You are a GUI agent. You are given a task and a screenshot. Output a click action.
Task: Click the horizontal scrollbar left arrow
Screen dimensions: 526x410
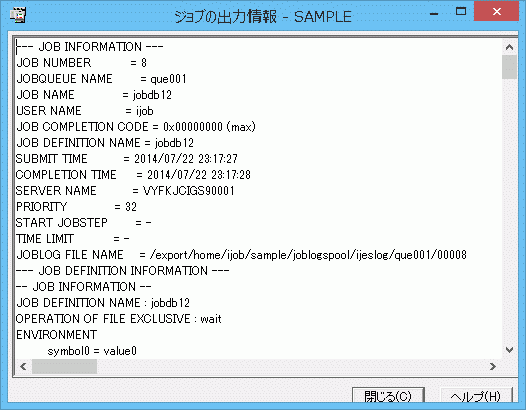click(x=23, y=366)
